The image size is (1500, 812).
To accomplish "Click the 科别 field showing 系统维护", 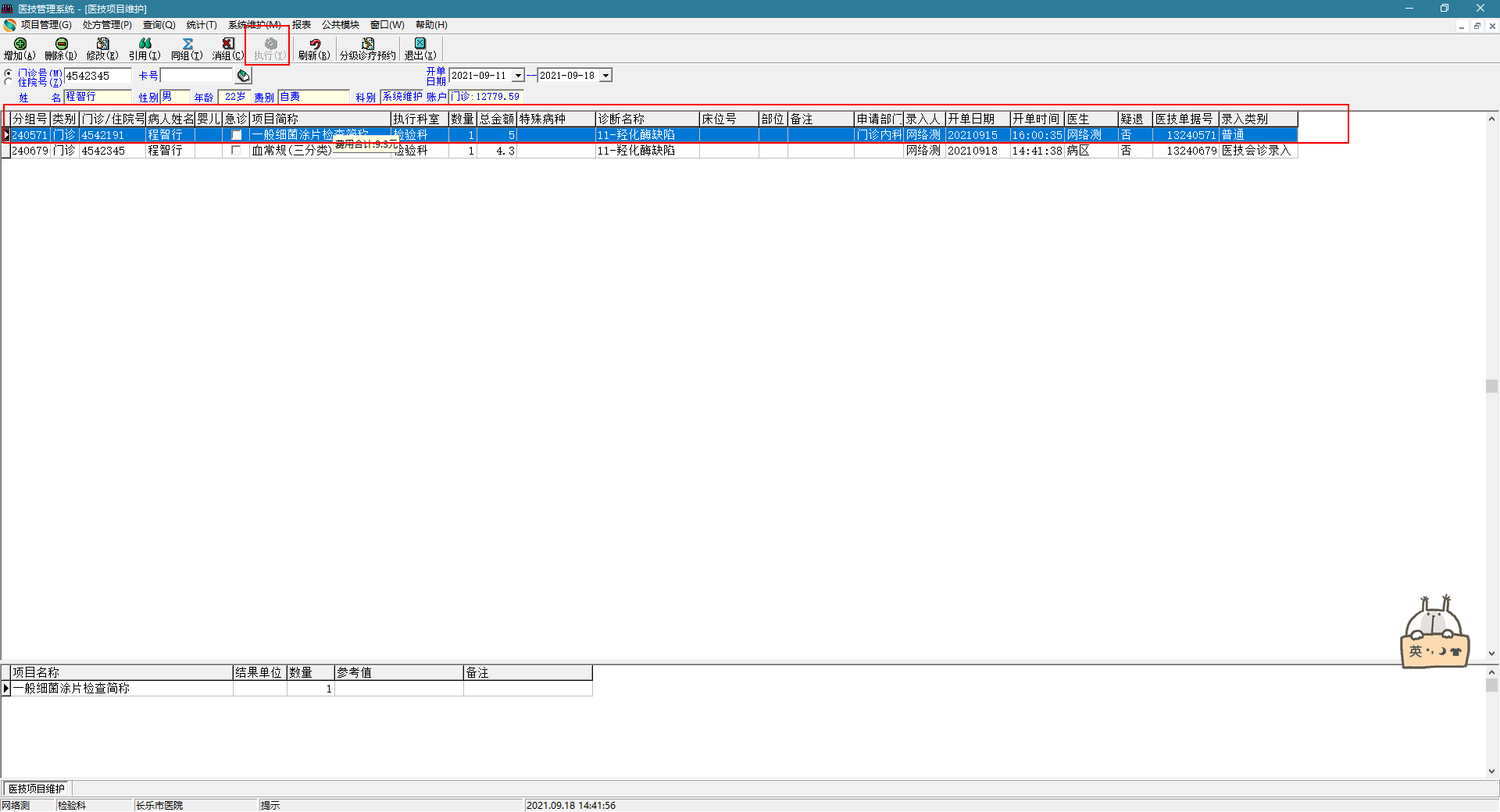I will tap(402, 97).
